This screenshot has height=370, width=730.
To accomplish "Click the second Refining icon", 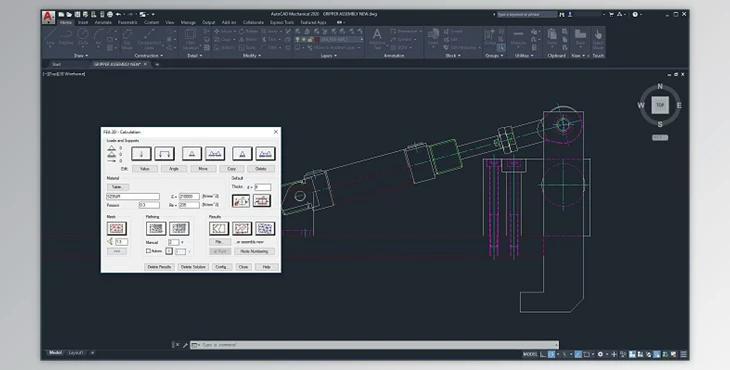I will tap(179, 229).
